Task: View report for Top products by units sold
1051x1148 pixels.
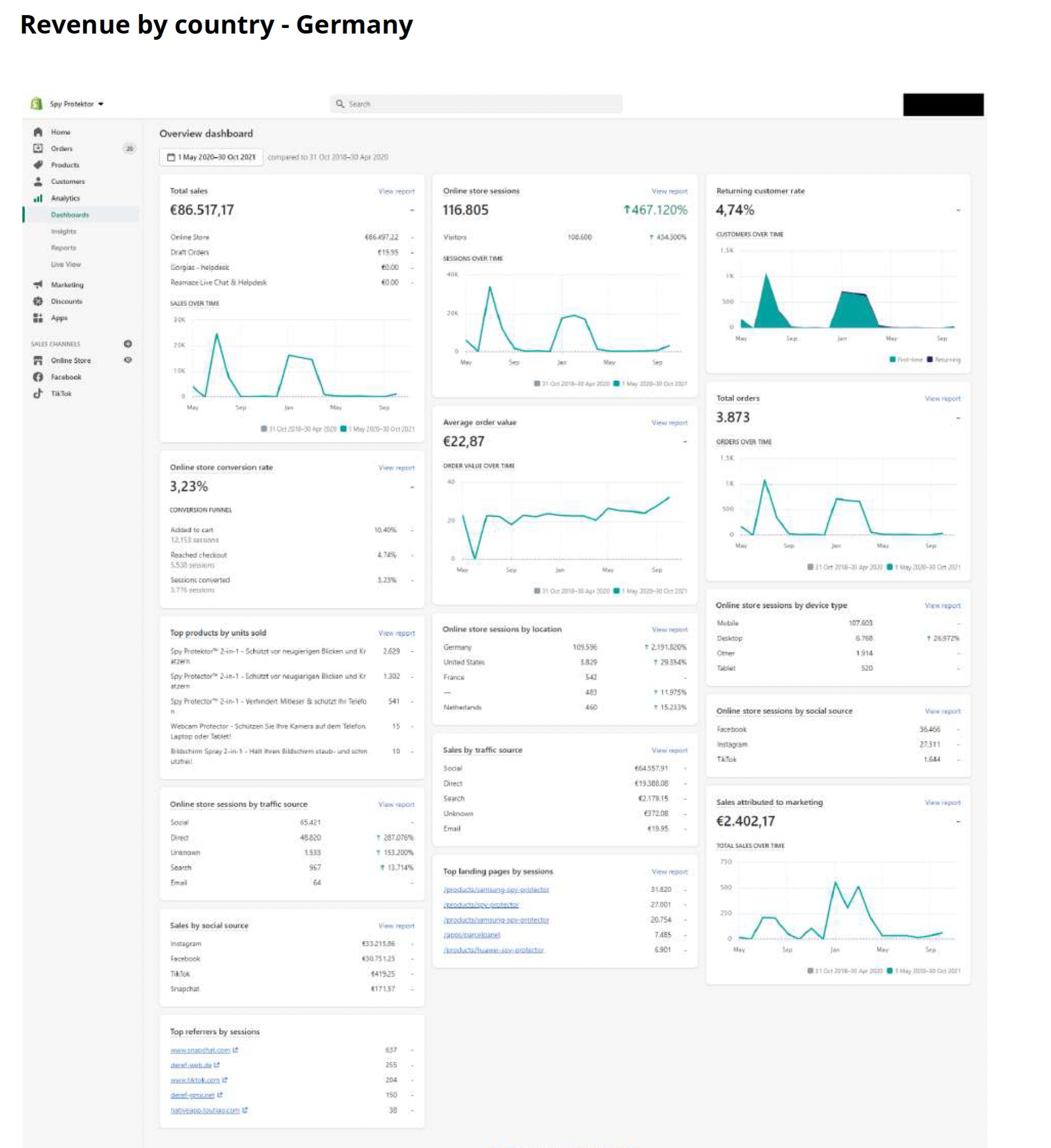Action: coord(397,633)
